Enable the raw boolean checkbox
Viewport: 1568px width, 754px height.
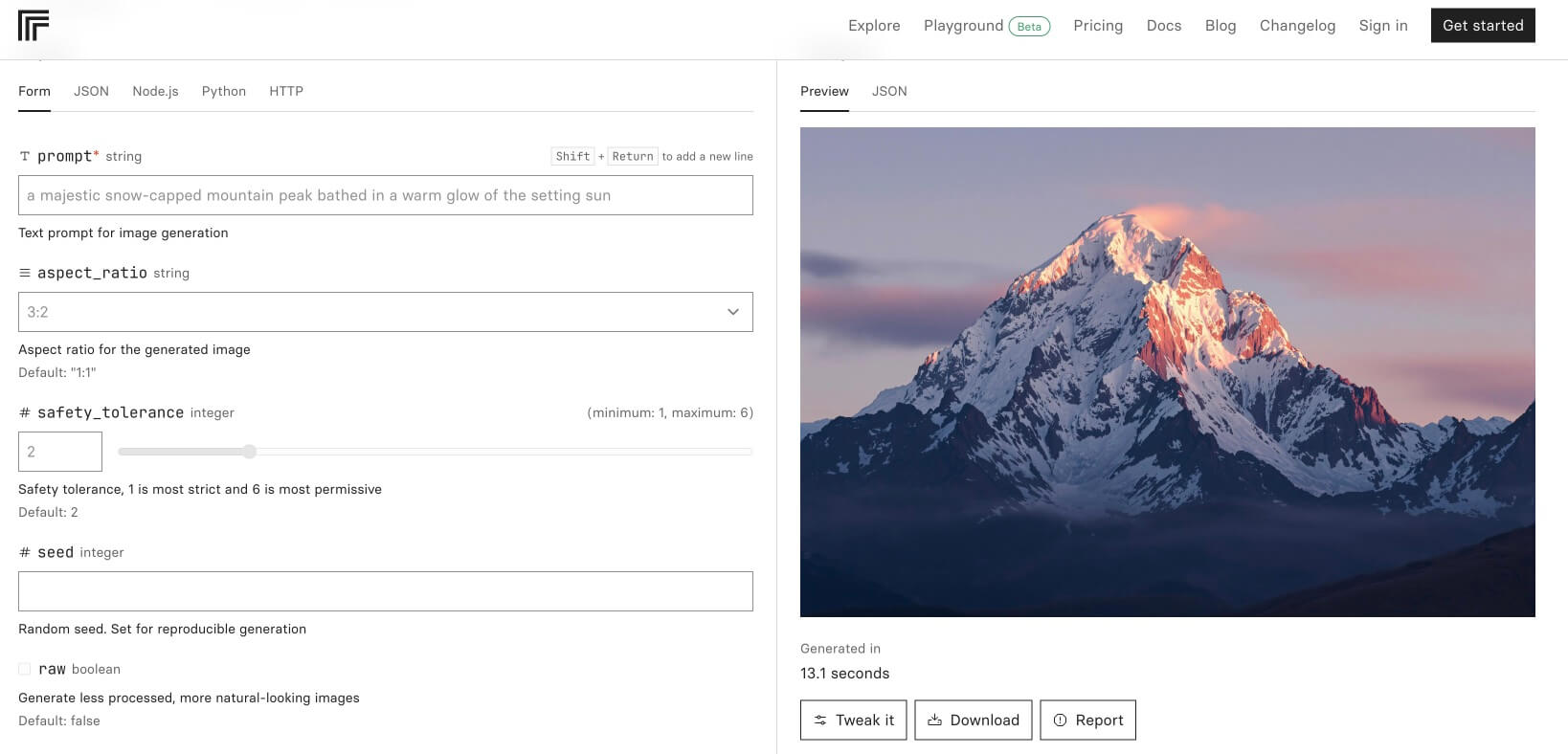click(25, 669)
